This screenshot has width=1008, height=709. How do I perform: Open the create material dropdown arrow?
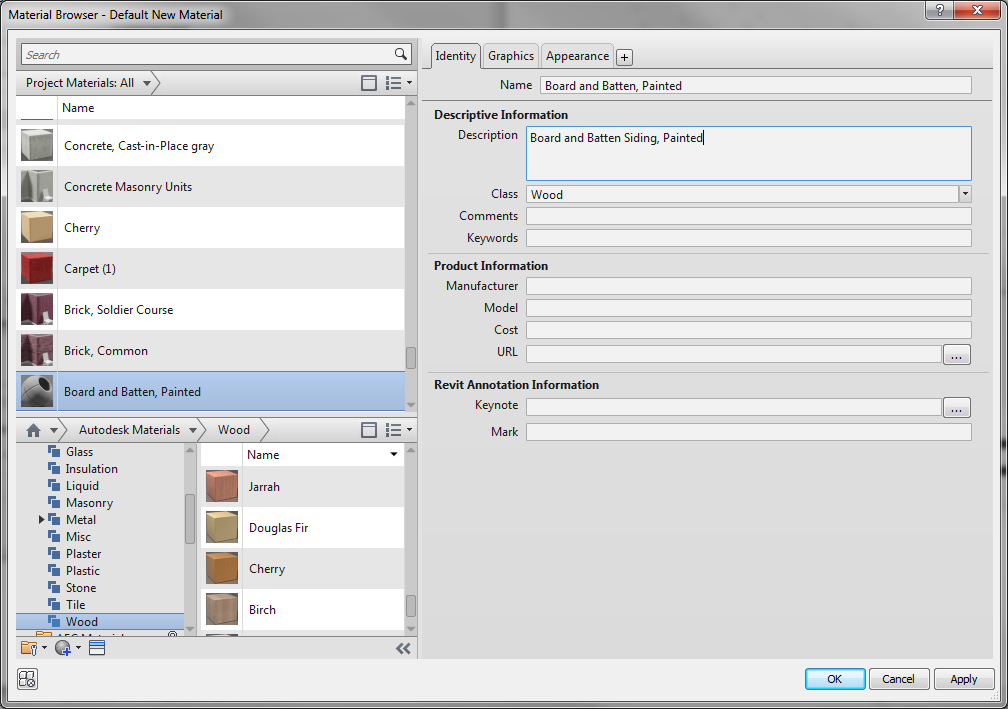coord(78,648)
